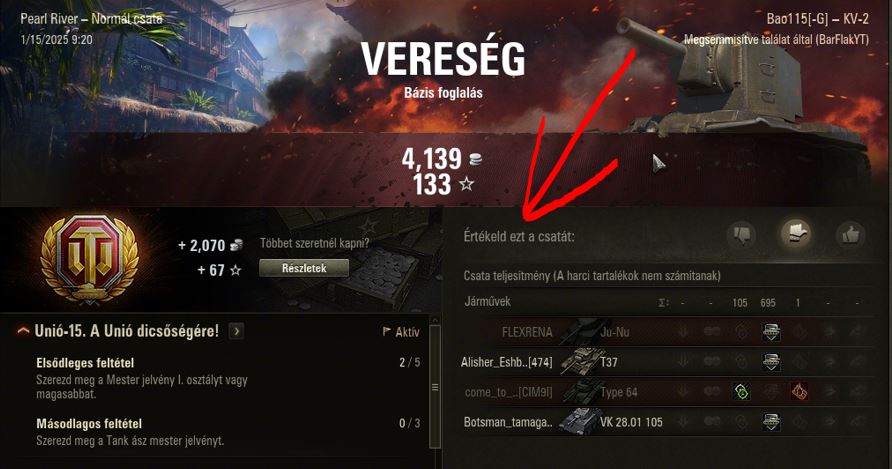Select the neutral middle battle rating
The image size is (892, 469).
point(795,233)
